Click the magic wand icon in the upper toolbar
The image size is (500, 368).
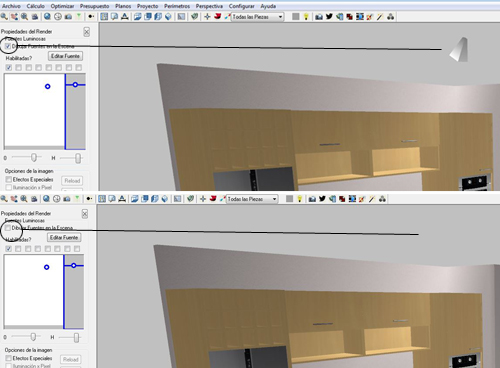click(380, 16)
